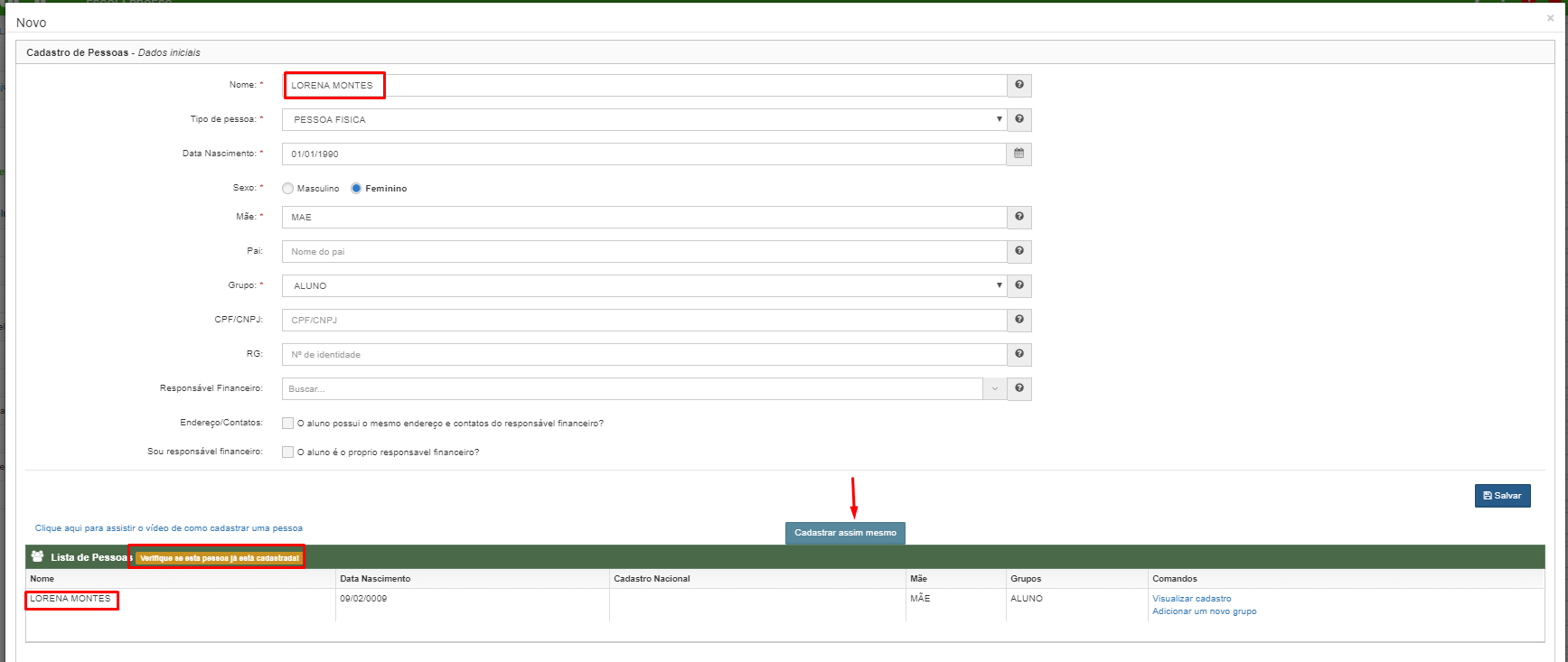The image size is (1568, 662).
Task: Open the Tipo de pessoa dropdown
Action: [644, 119]
